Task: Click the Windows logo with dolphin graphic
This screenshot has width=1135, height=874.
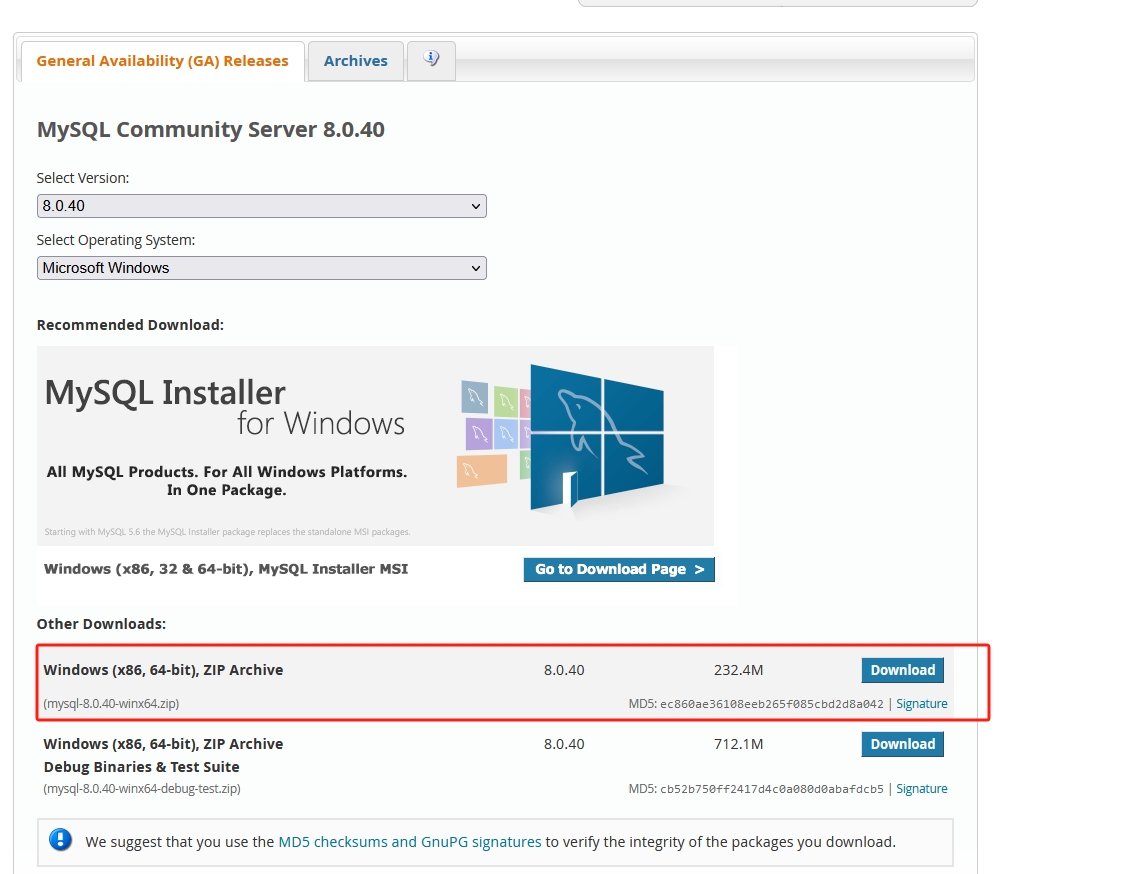Action: click(x=596, y=435)
